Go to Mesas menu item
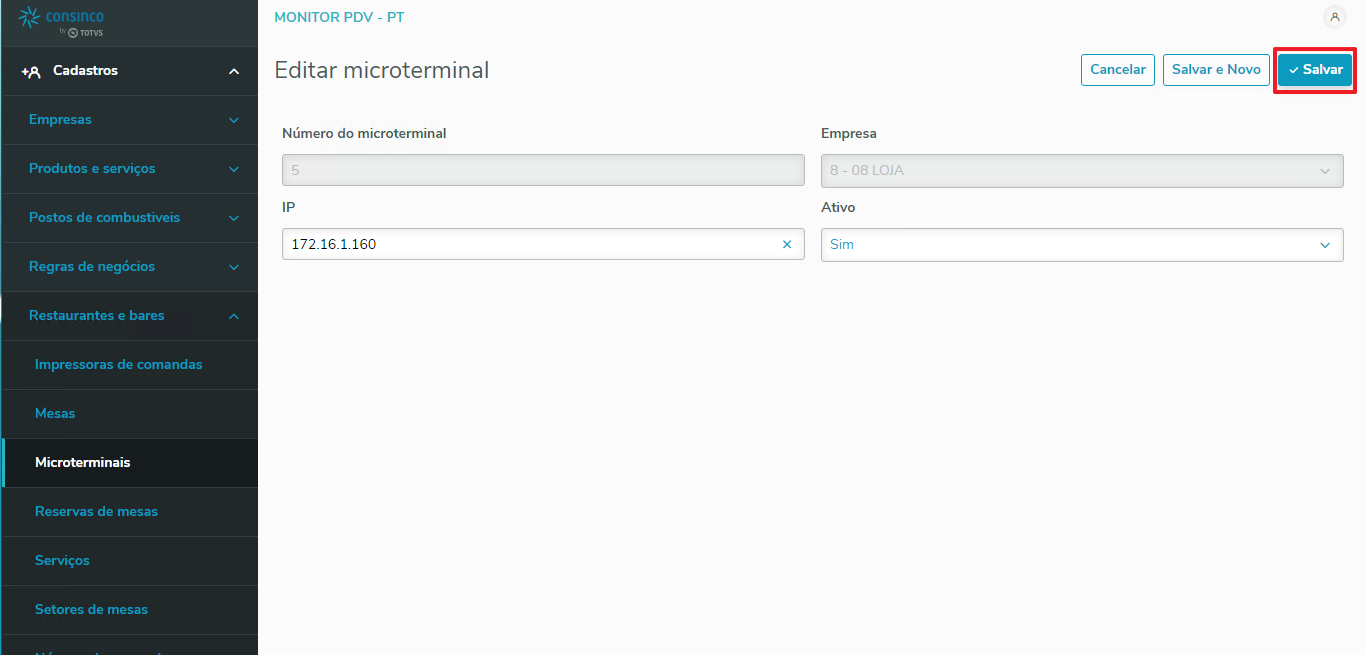This screenshot has width=1365, height=655. tap(55, 414)
